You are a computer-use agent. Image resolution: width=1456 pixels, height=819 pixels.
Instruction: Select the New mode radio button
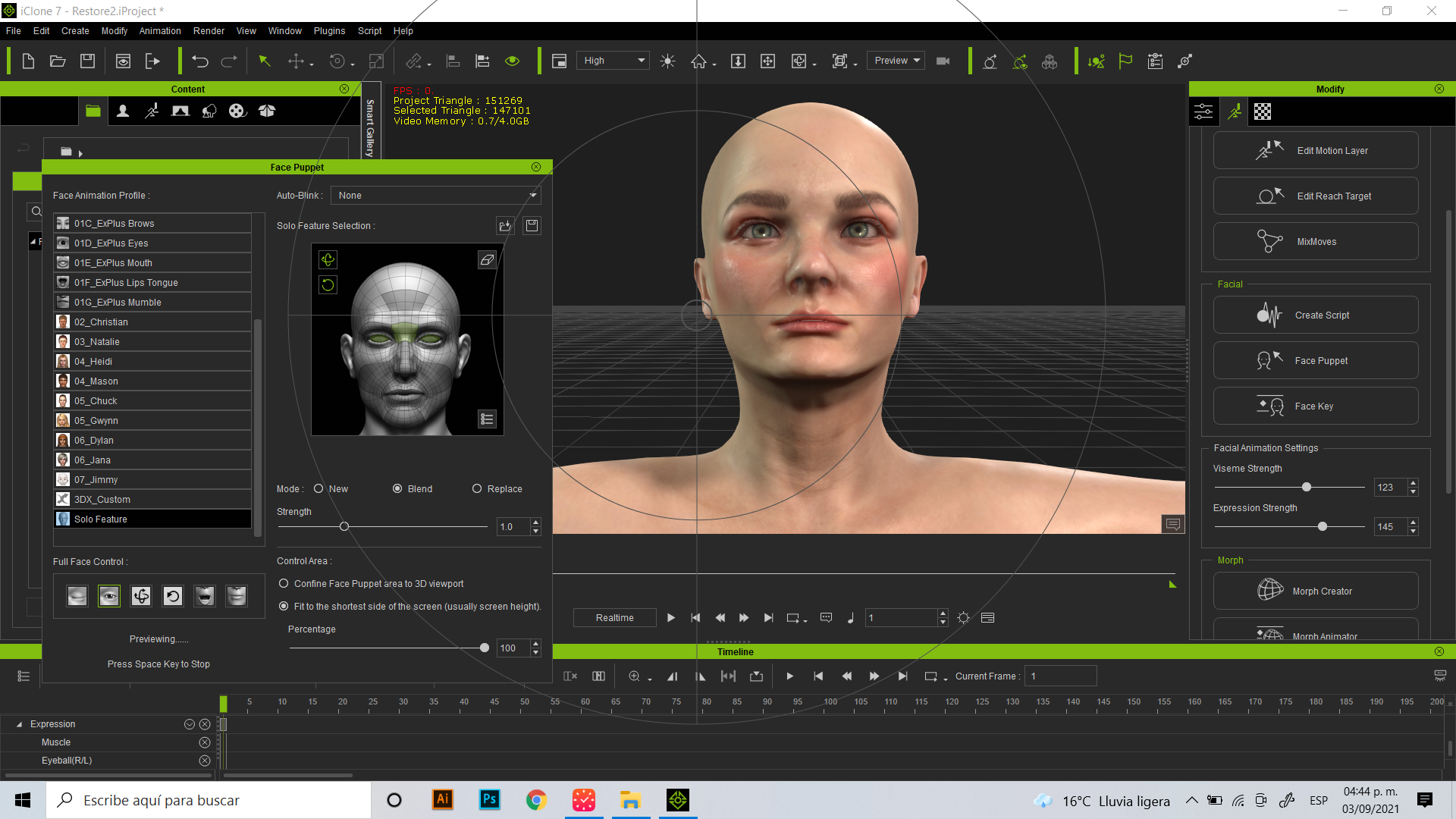(318, 489)
